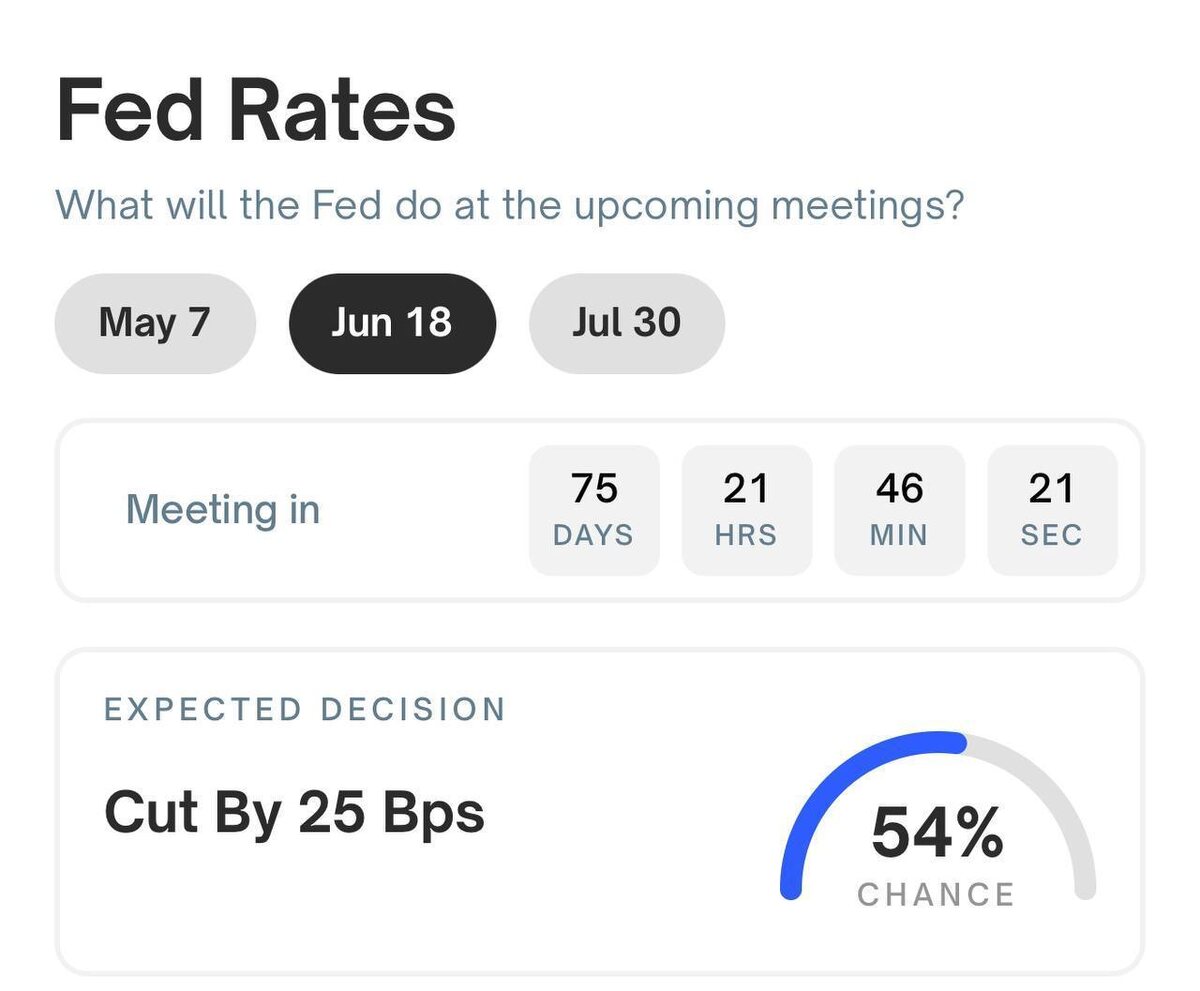This screenshot has height=991, width=1200.
Task: Click the 54% probability value
Action: [x=937, y=833]
